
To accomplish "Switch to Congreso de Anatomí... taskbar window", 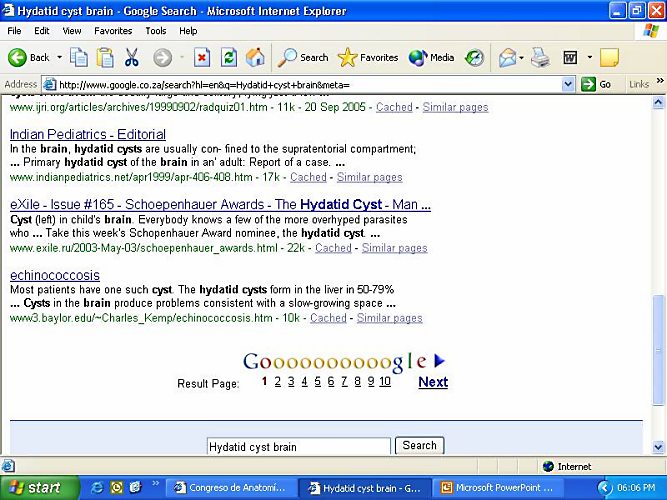I will 230,488.
